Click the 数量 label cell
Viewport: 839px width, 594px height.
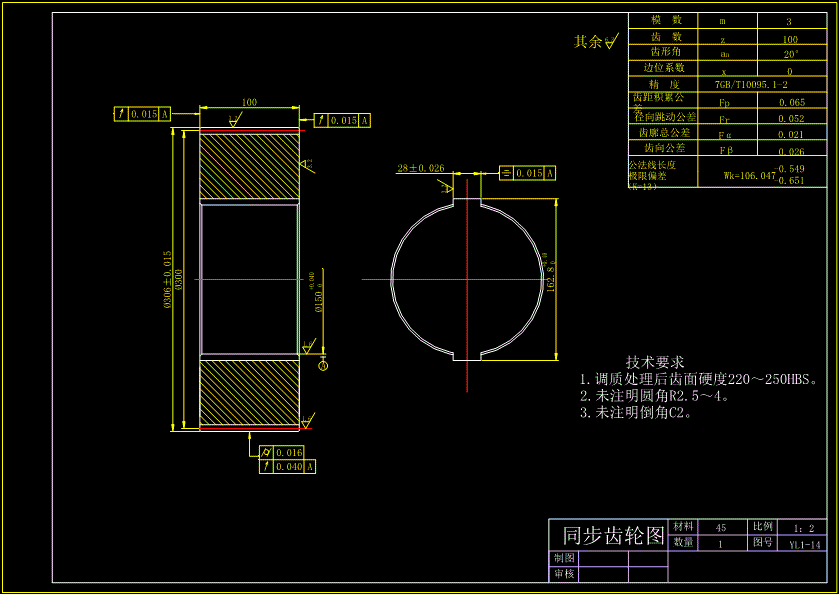pos(683,542)
